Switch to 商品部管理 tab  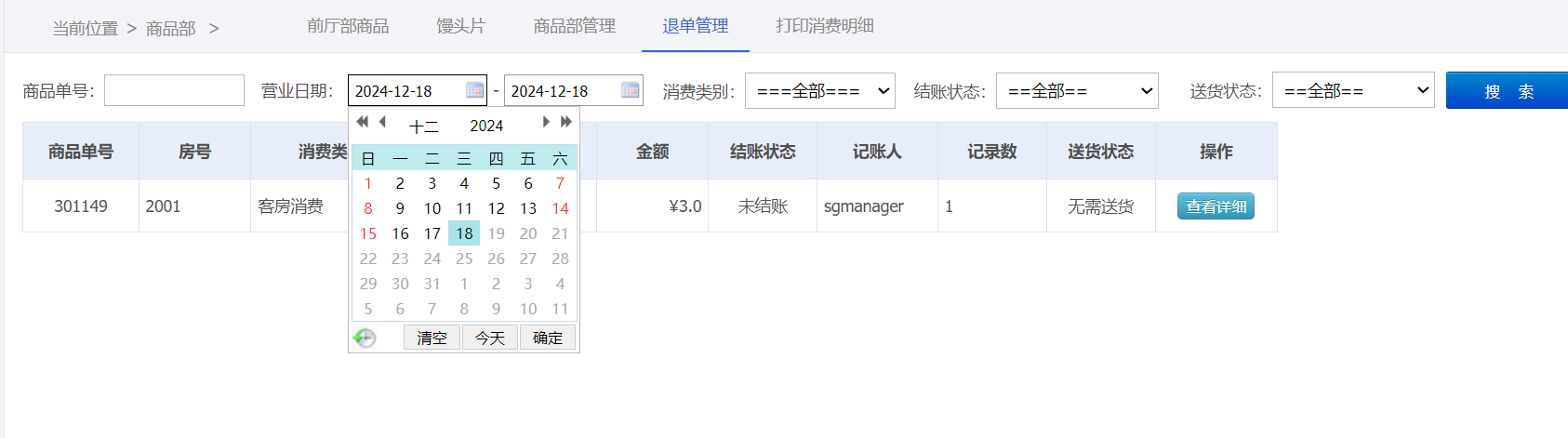point(574,26)
